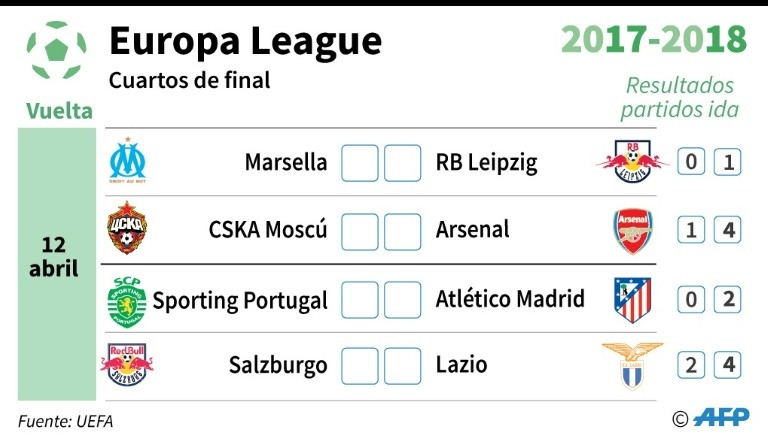Click the empty score box beside Arsenal
This screenshot has width=768, height=445.
tap(403, 231)
